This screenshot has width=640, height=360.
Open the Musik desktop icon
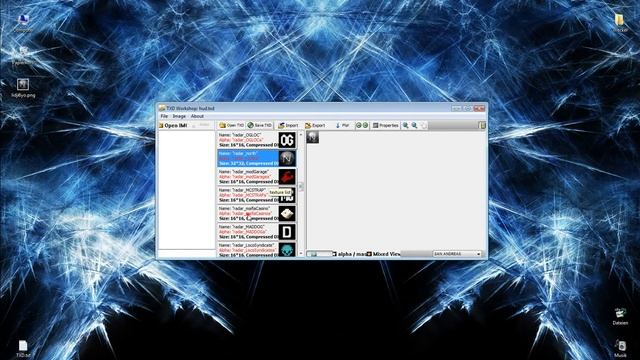(620, 349)
